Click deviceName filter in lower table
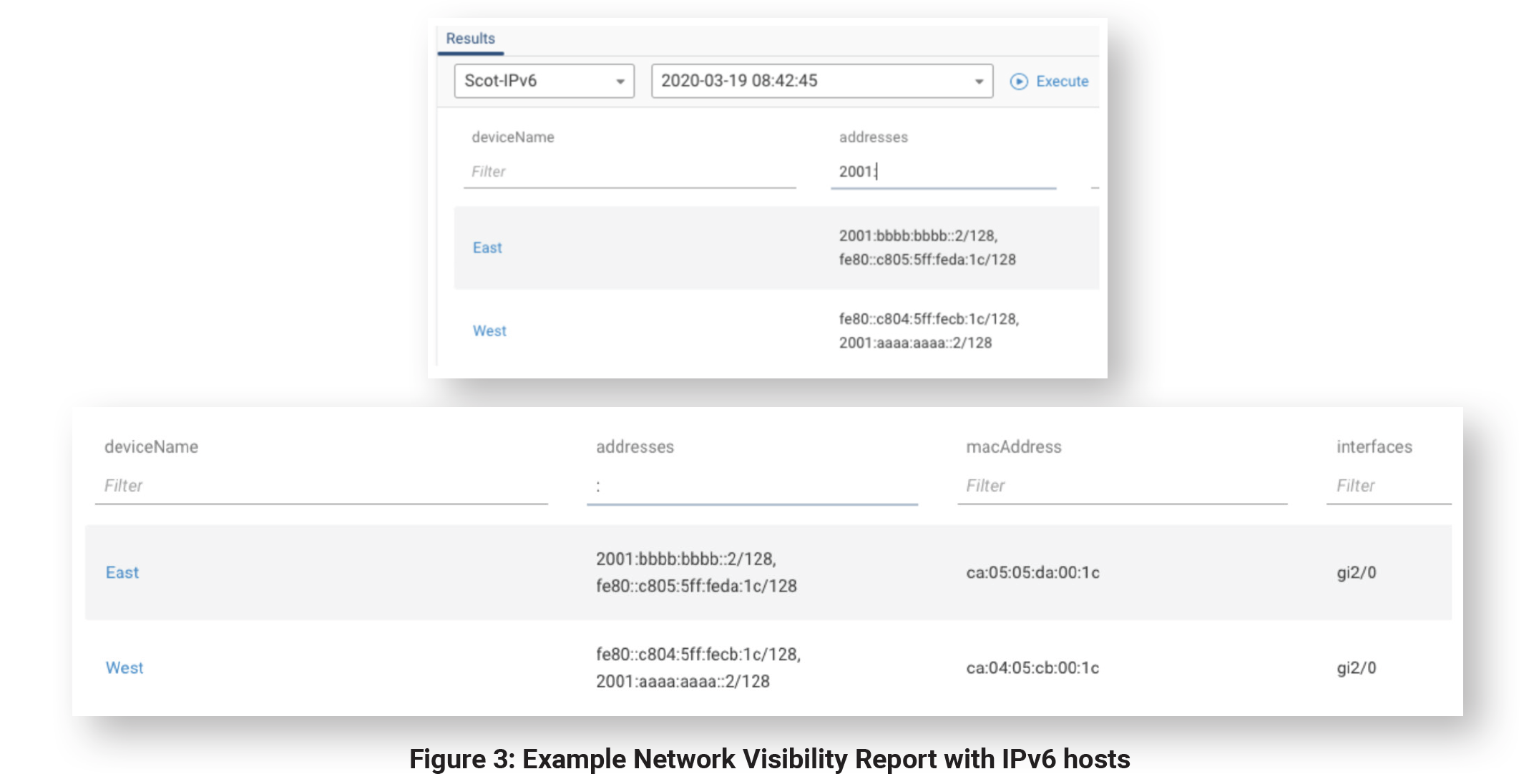This screenshot has height=784, width=1534. [x=321, y=486]
